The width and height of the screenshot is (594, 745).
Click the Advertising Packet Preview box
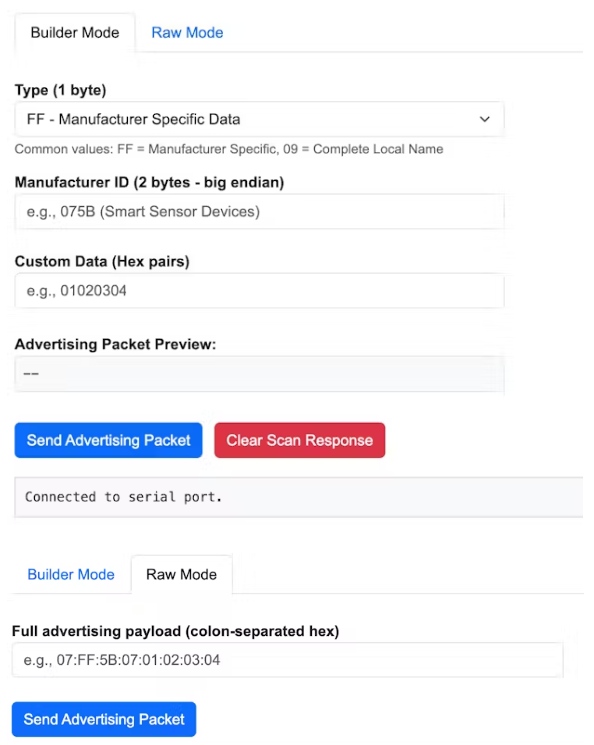(x=259, y=374)
